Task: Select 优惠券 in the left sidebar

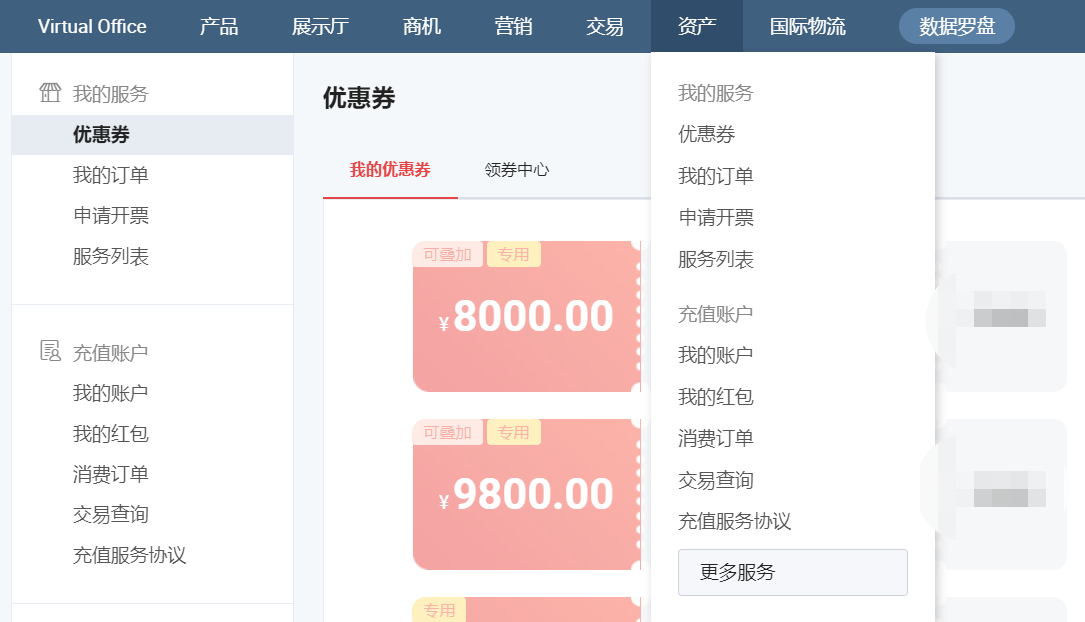Action: 152,135
